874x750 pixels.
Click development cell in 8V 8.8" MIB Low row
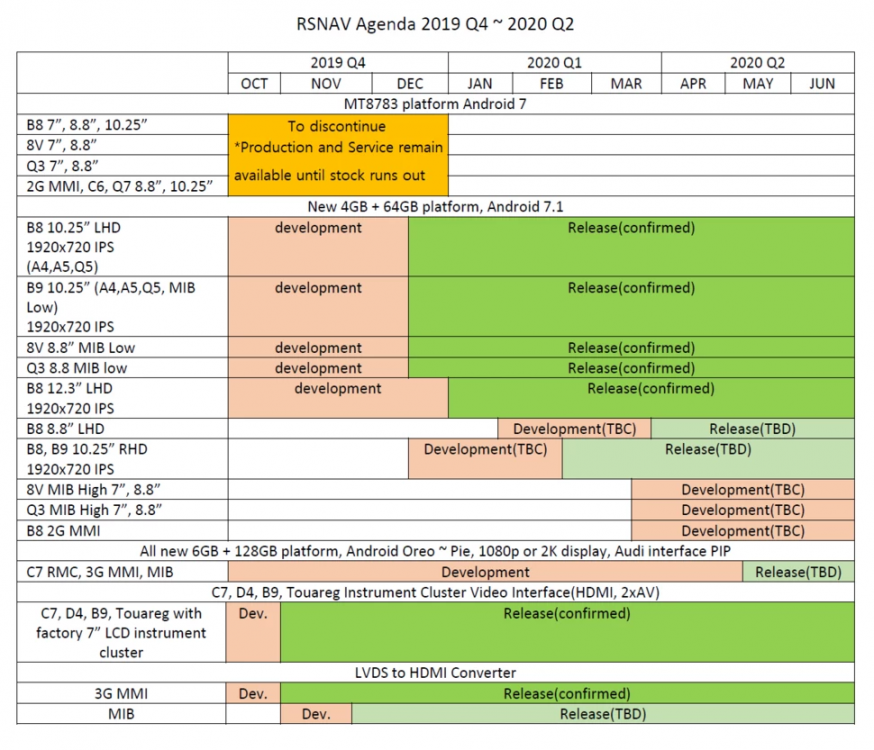[318, 348]
